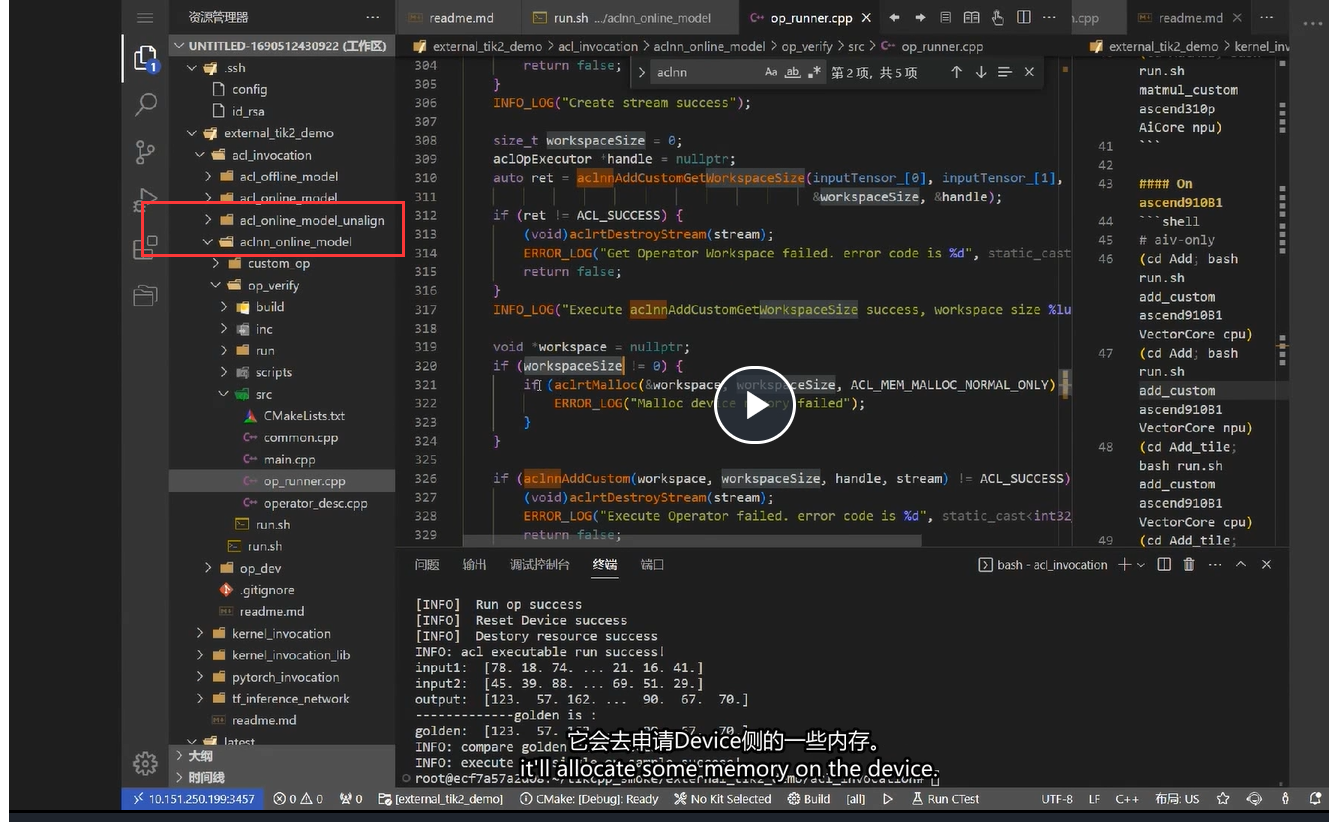Expand the replace row in the find widget
The image size is (1329, 822).
point(642,72)
